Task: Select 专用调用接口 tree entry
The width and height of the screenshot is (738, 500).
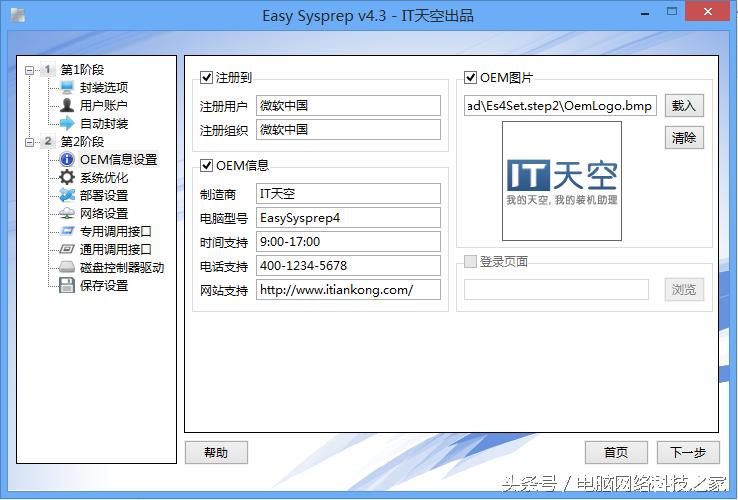Action: (x=115, y=231)
